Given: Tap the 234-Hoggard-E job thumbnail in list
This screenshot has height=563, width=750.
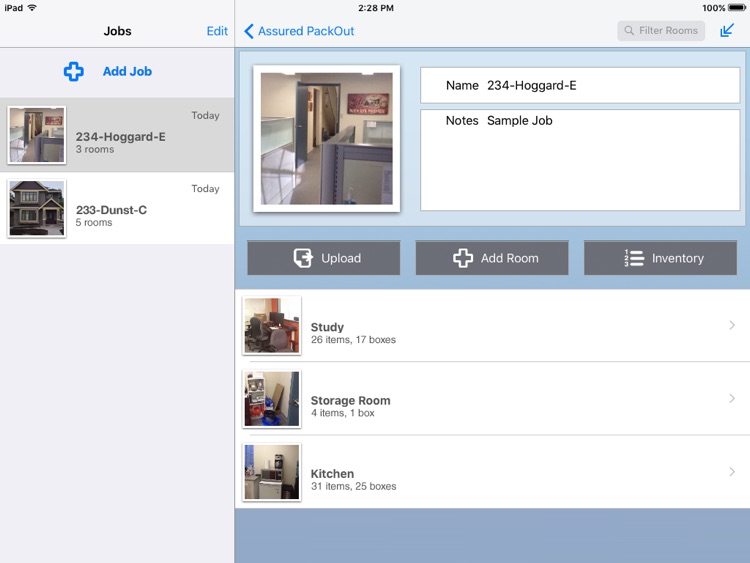Looking at the screenshot, I should click(37, 135).
